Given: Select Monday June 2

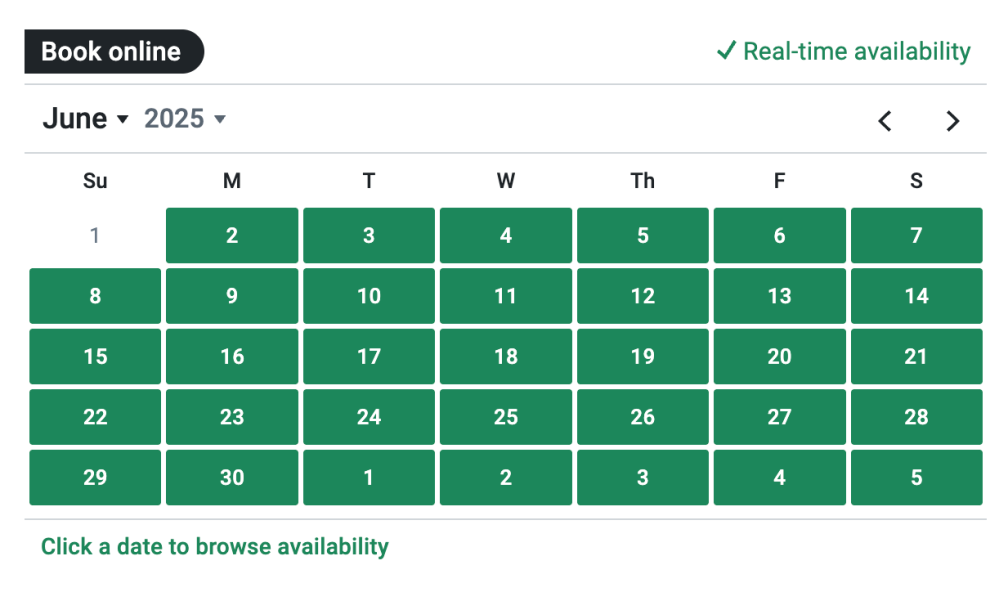Looking at the screenshot, I should 232,236.
